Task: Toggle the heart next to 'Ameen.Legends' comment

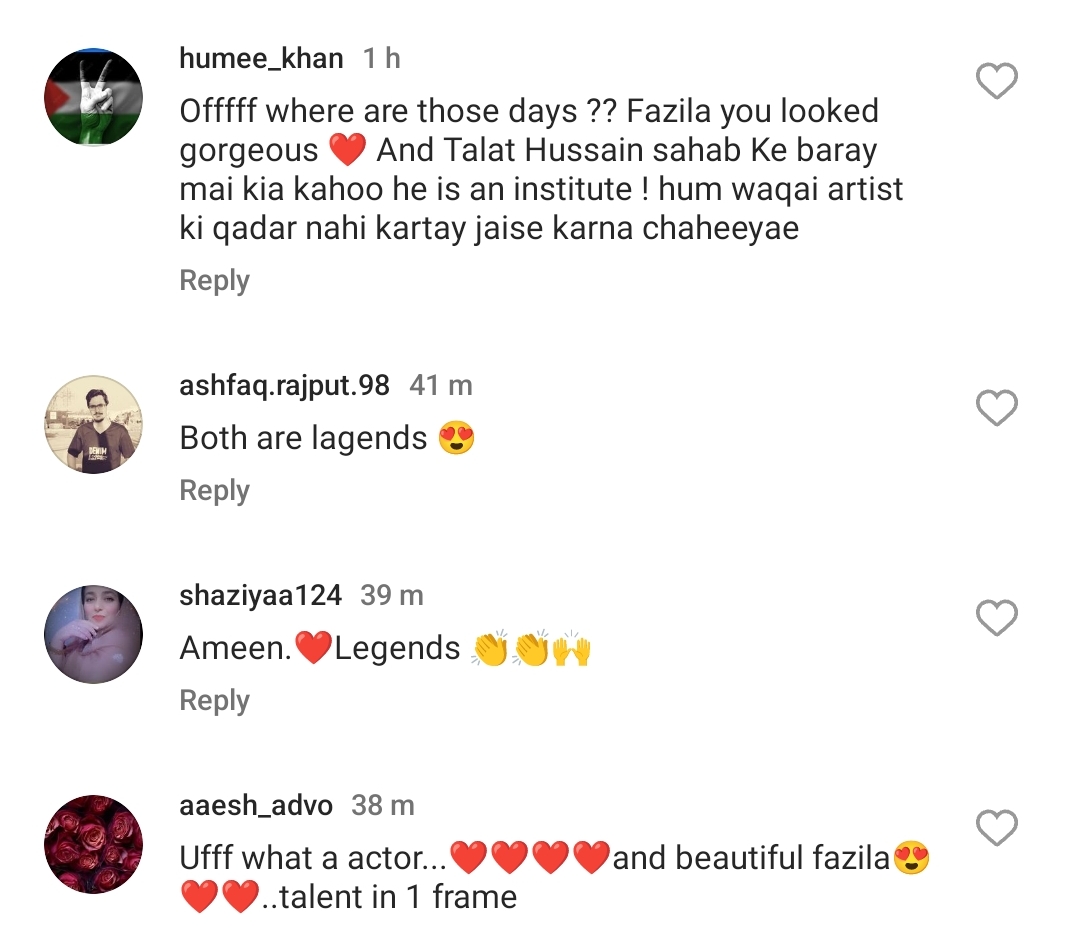Action: [x=996, y=618]
